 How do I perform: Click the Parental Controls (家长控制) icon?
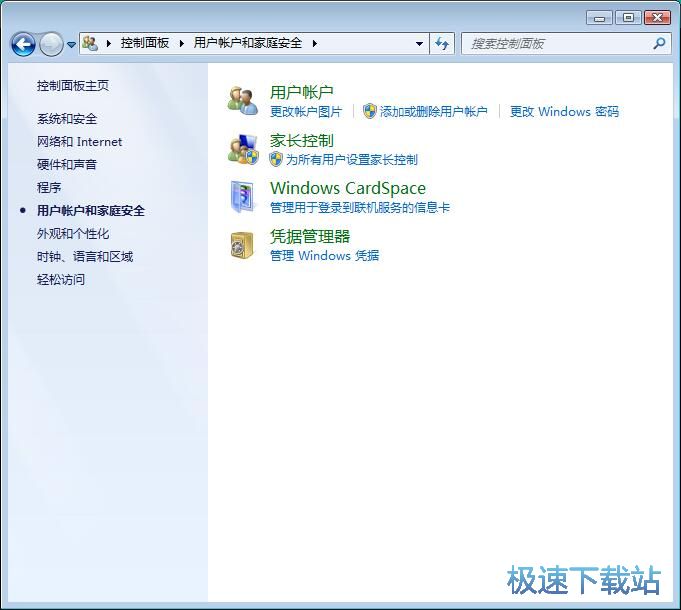[243, 149]
